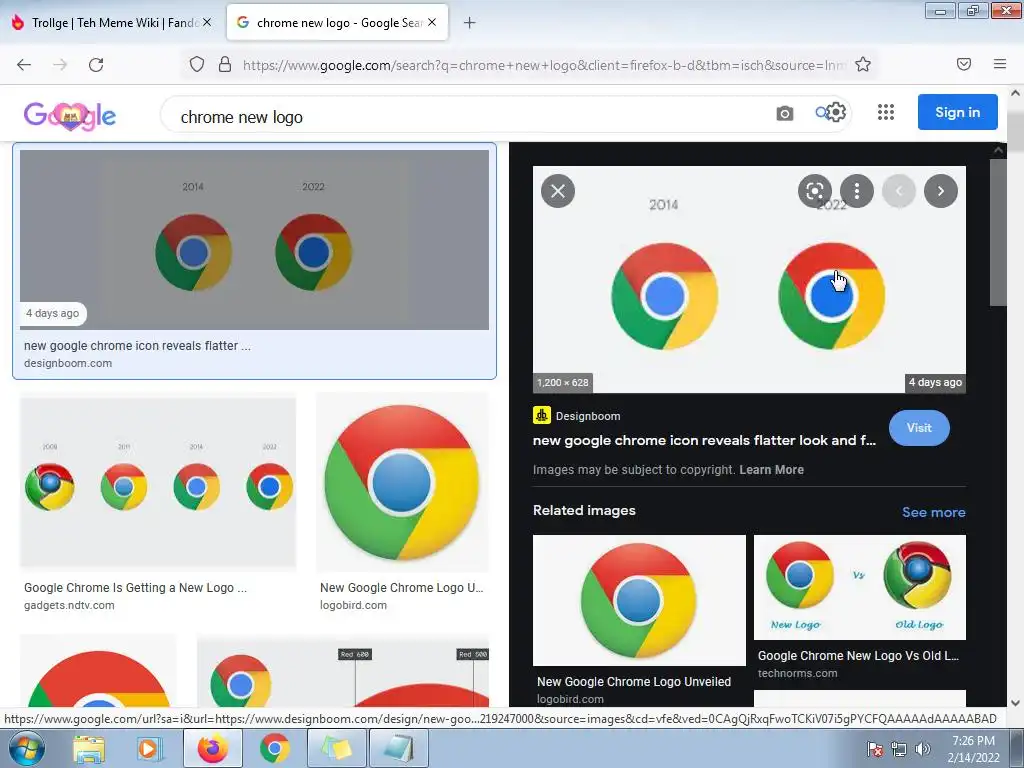Image resolution: width=1024 pixels, height=768 pixels.
Task: Search inside image with Lens icon
Action: point(814,191)
